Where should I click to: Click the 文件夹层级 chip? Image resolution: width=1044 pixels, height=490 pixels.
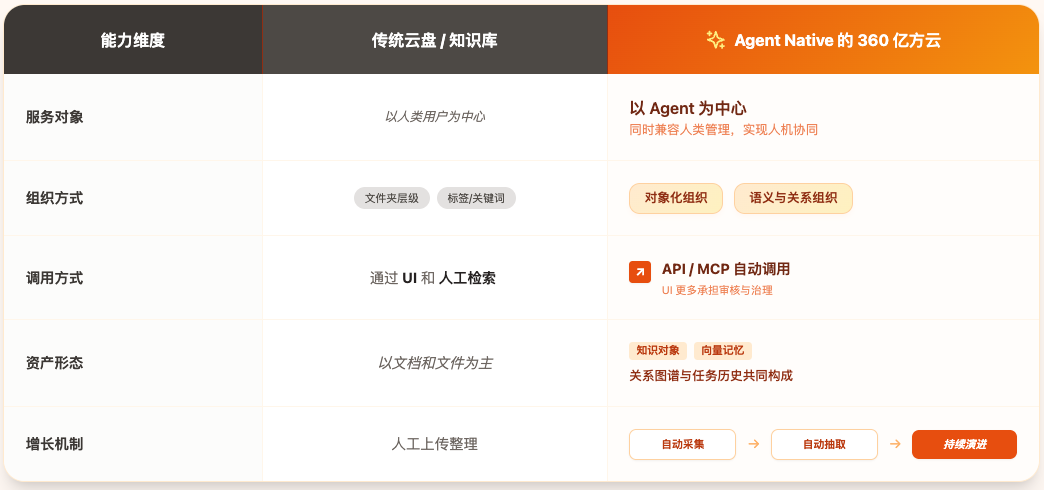pos(392,198)
